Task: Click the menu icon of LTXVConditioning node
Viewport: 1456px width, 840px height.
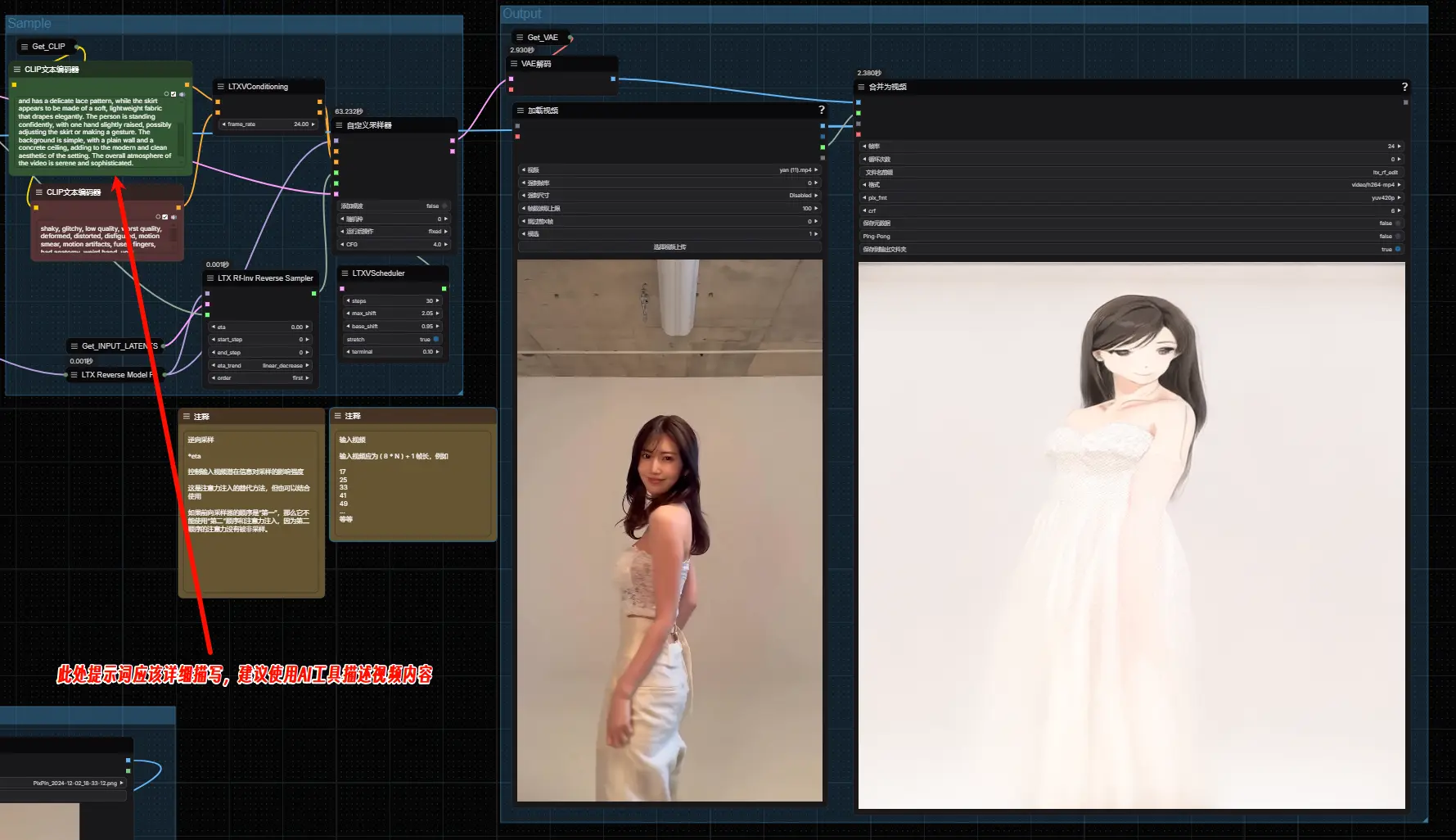Action: (x=220, y=86)
